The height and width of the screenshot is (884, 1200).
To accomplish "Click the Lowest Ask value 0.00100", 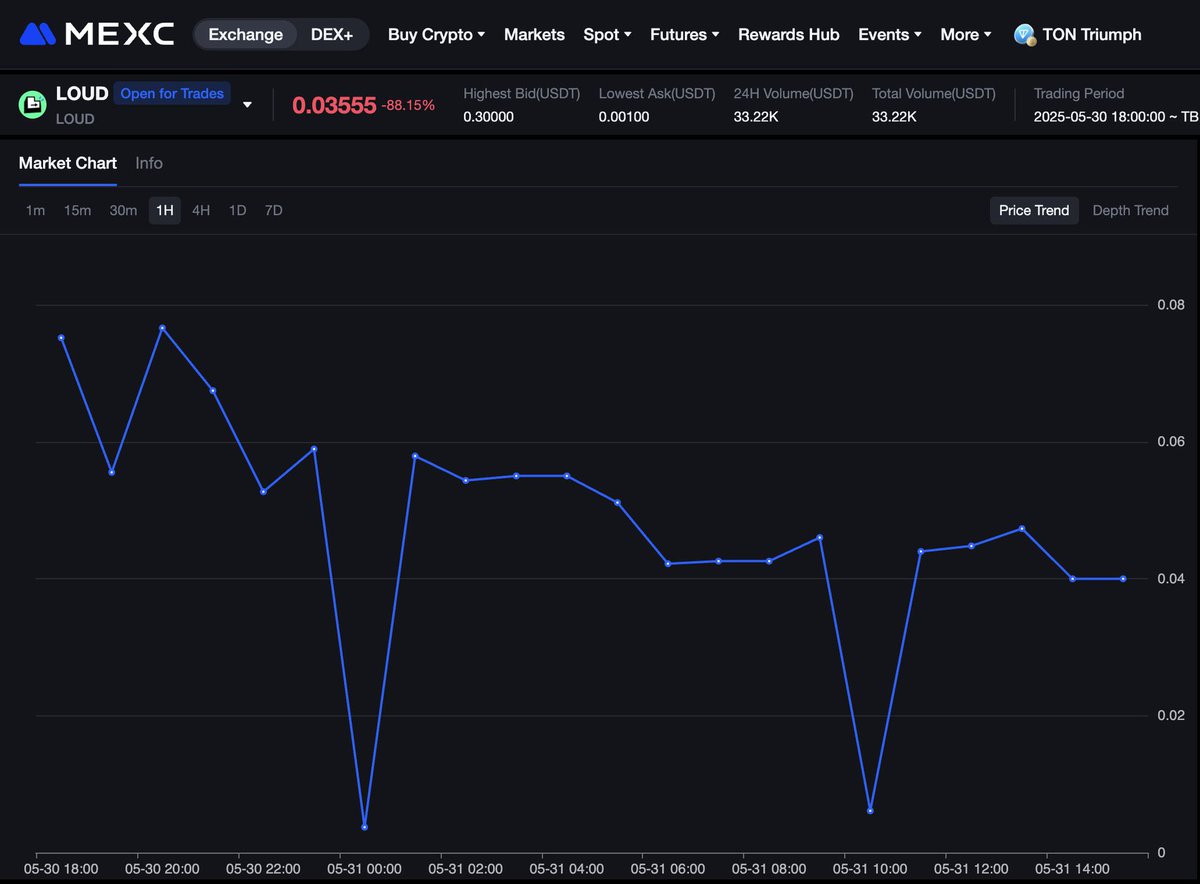I will 624,117.
